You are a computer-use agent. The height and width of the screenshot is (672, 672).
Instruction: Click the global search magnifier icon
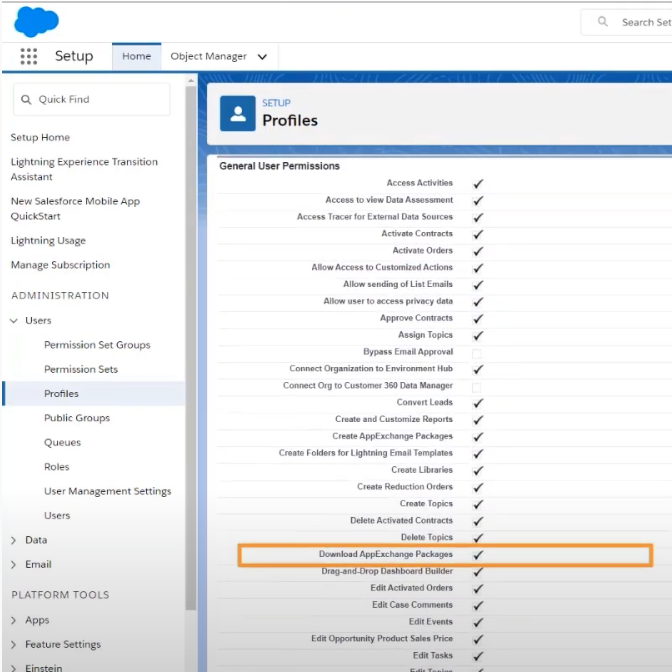[x=603, y=21]
